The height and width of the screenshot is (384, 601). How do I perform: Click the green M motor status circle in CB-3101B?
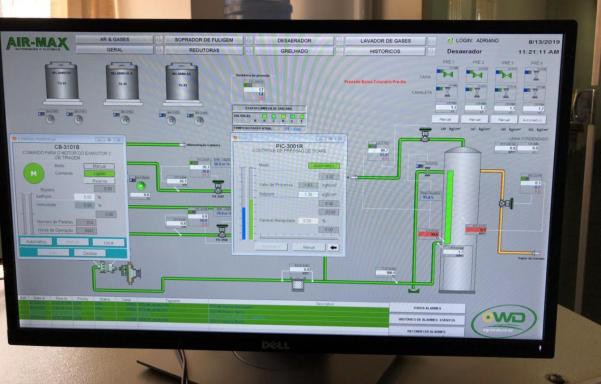point(33,173)
